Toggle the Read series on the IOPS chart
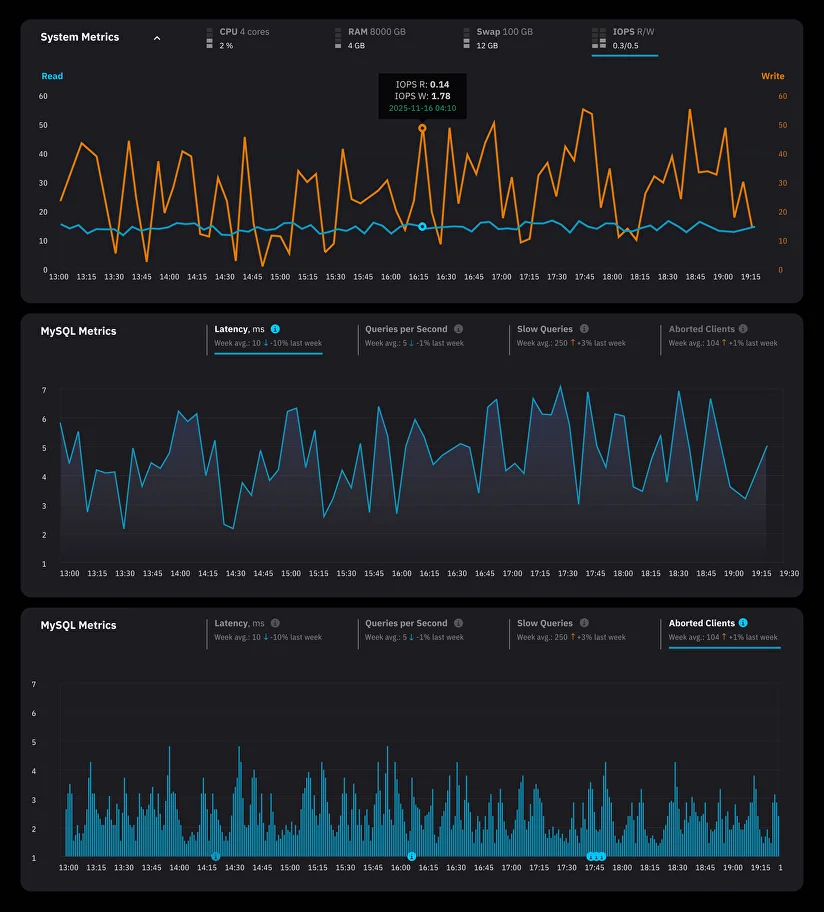 52,76
